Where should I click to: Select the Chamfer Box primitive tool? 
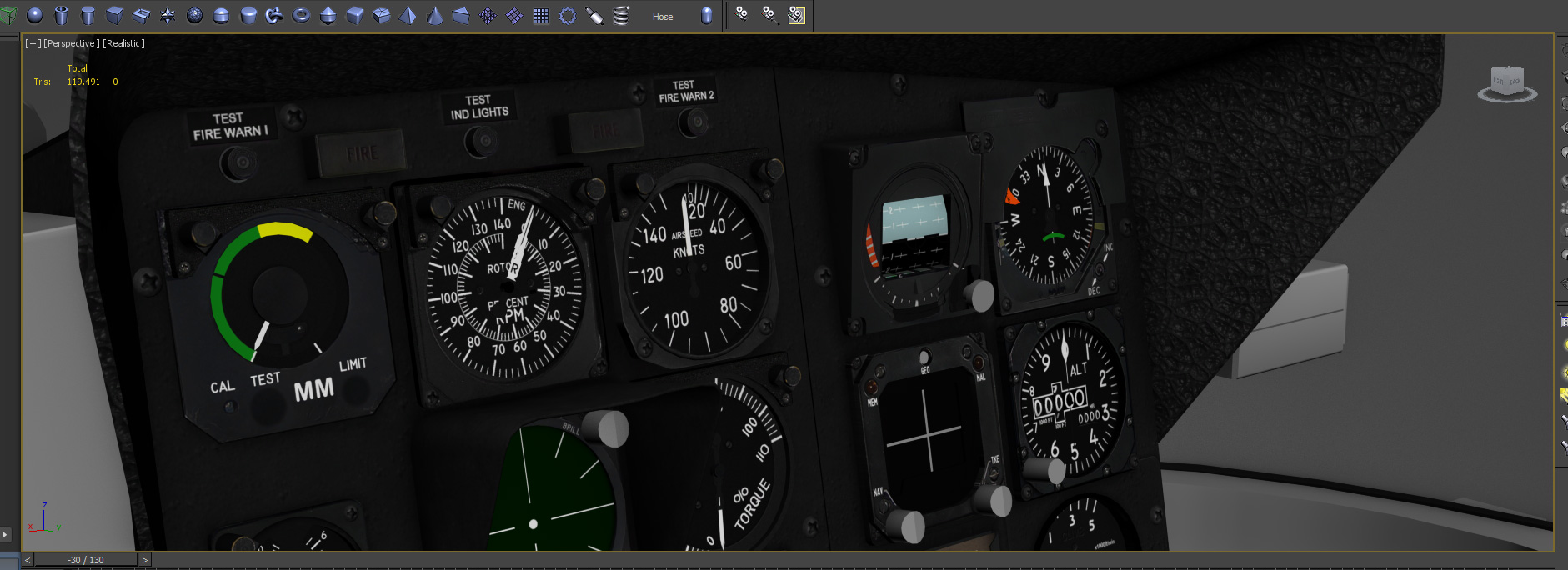pyautogui.click(x=354, y=15)
